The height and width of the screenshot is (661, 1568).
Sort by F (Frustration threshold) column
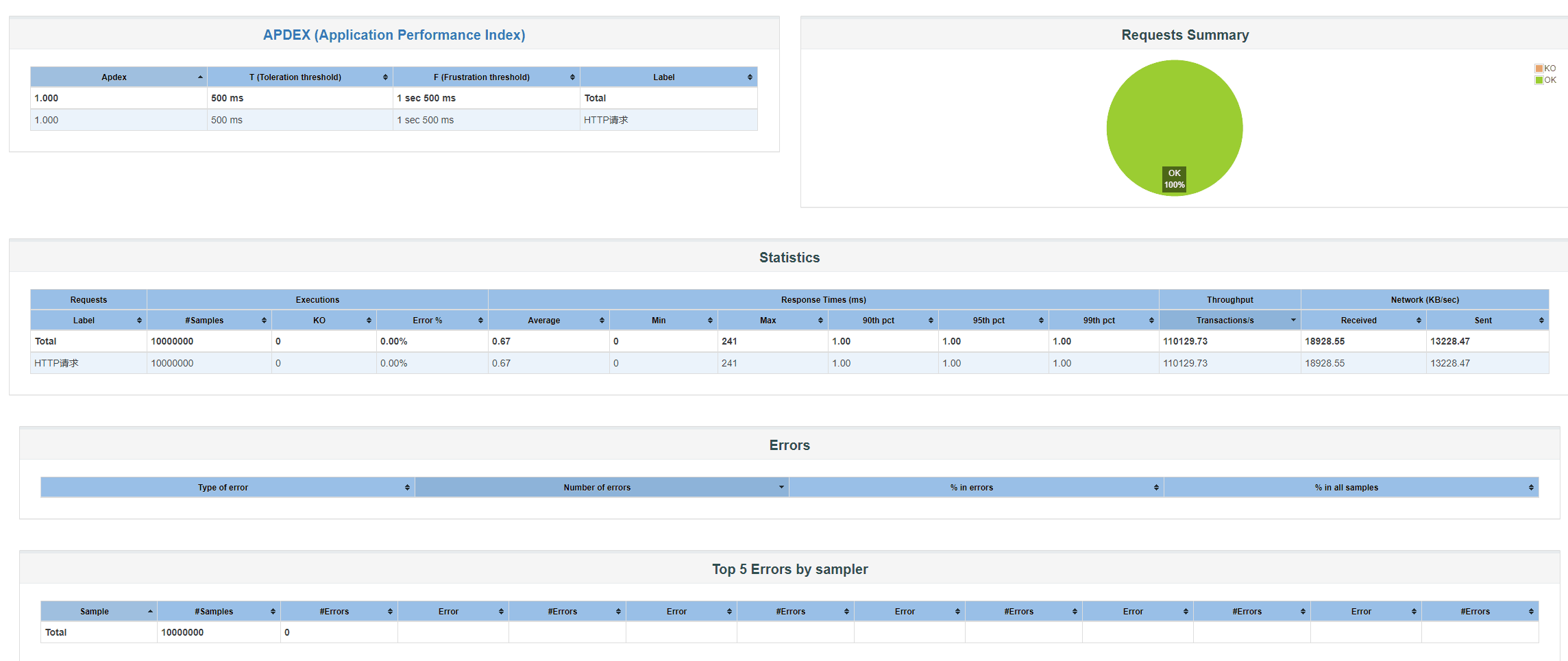487,77
